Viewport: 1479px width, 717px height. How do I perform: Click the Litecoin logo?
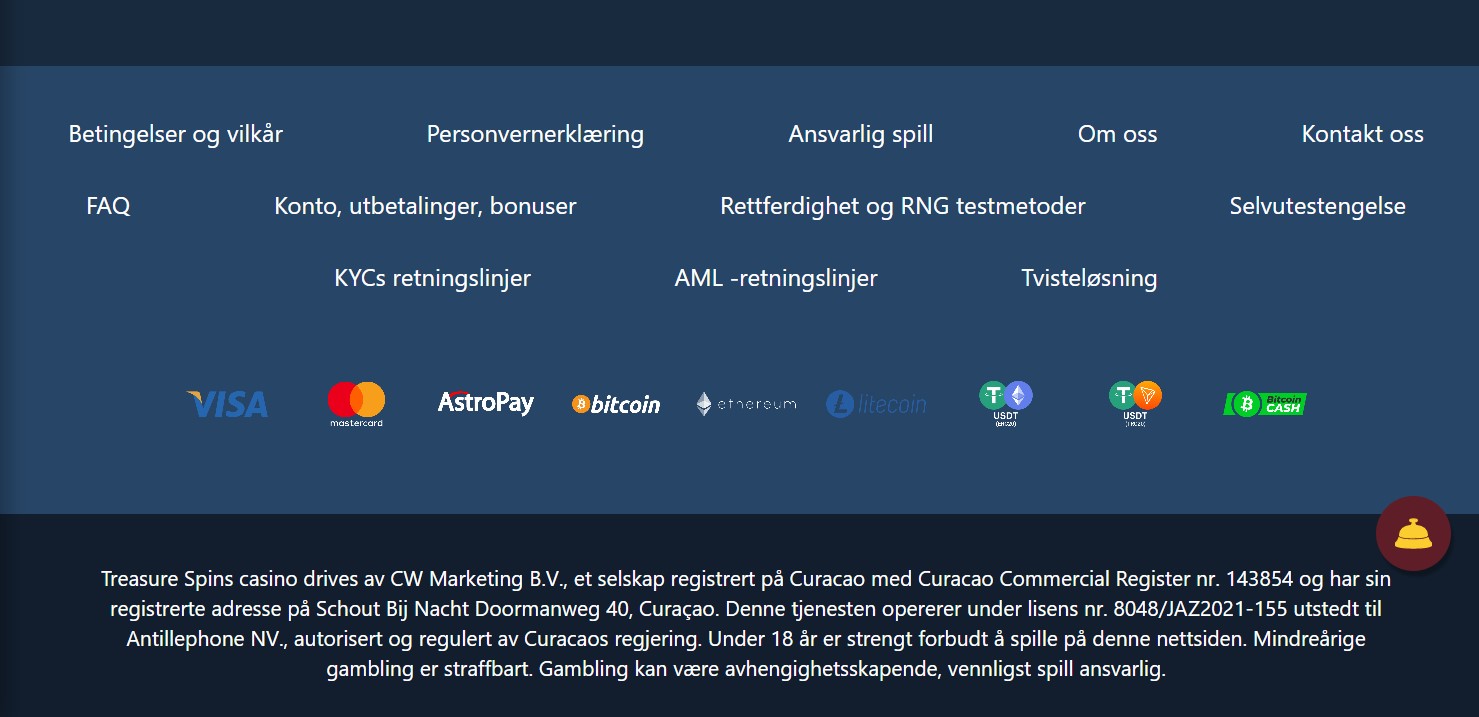[x=876, y=404]
